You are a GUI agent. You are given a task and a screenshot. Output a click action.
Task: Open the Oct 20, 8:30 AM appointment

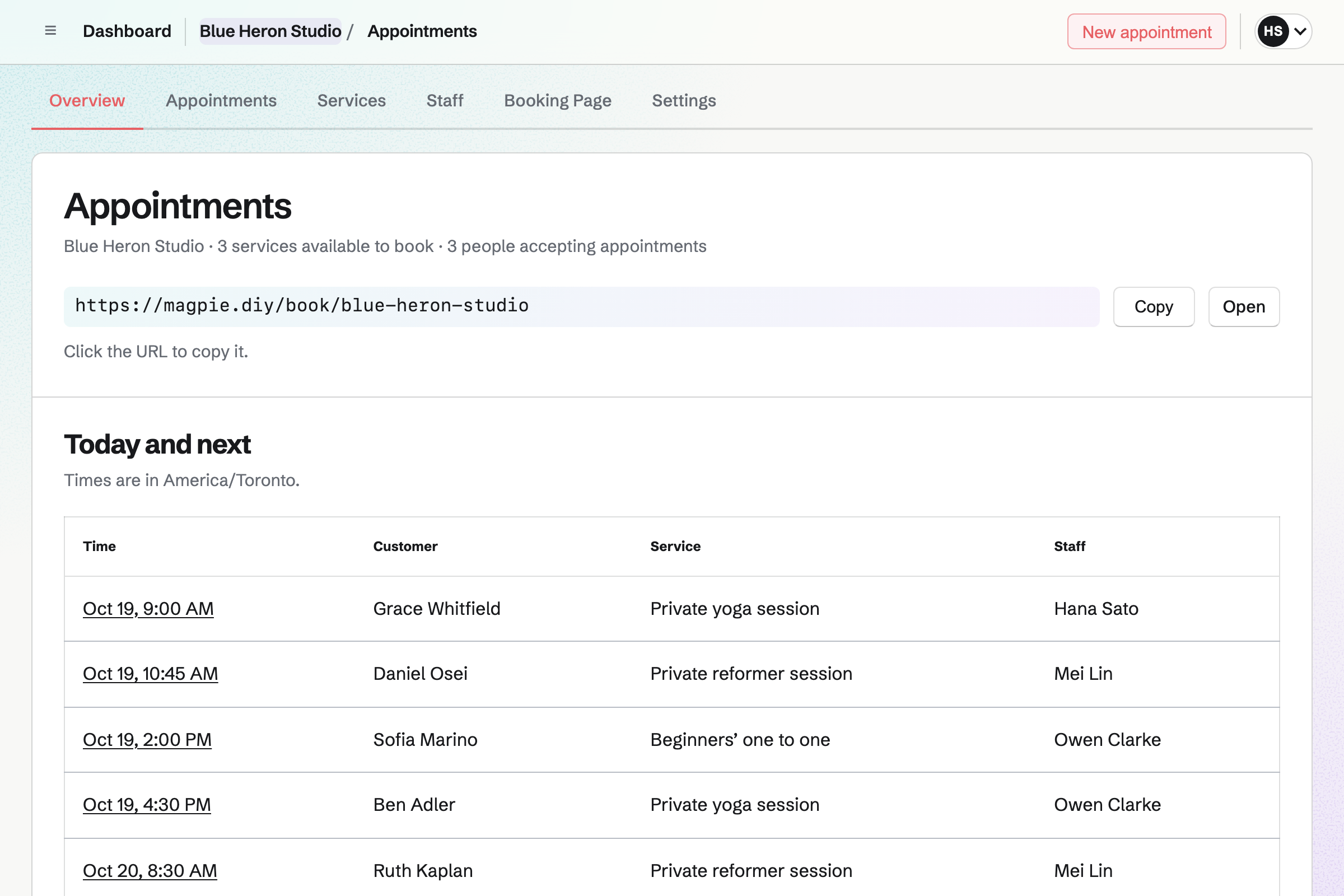point(150,870)
